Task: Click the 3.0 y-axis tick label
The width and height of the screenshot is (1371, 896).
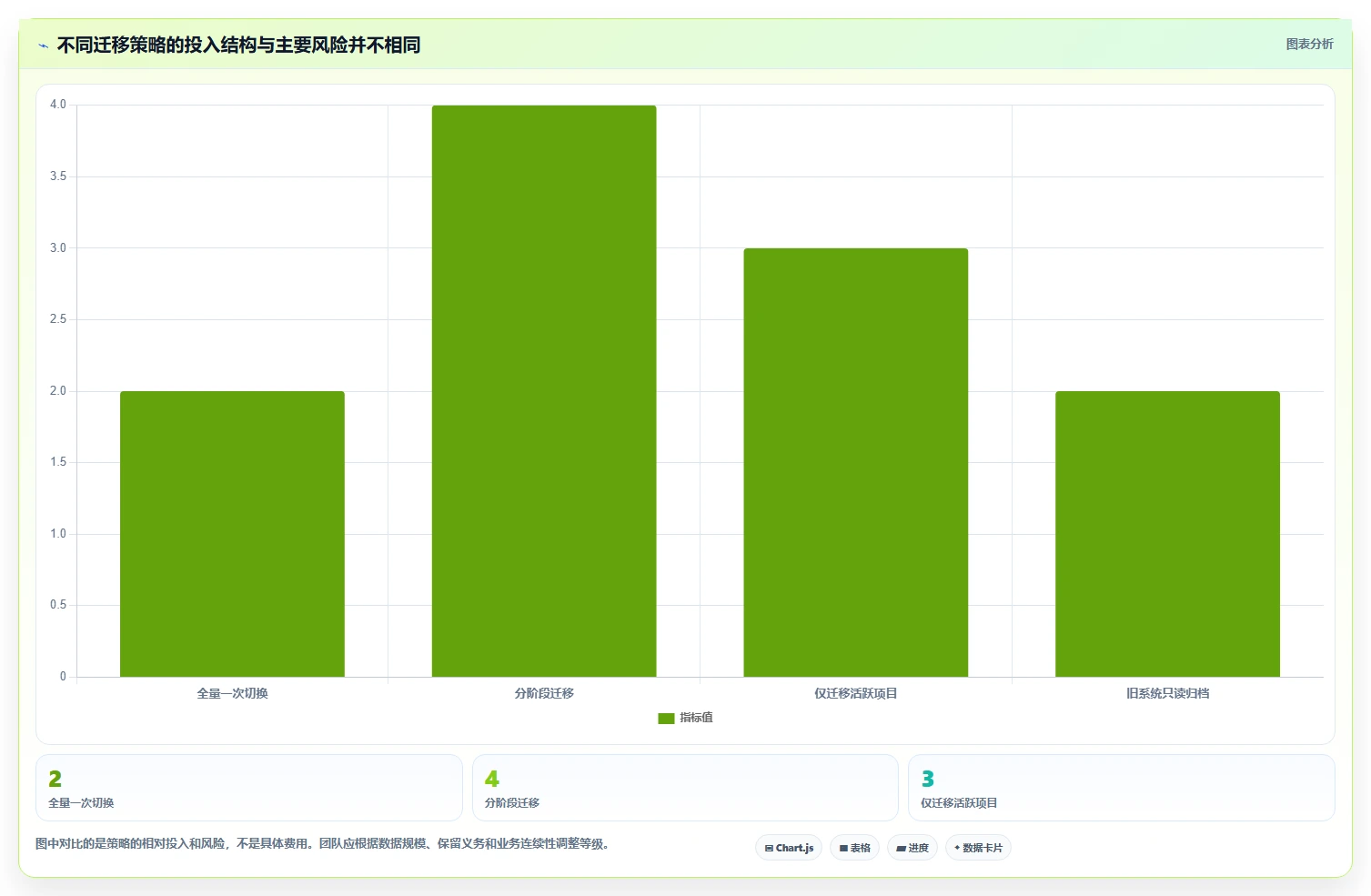Action: point(58,248)
